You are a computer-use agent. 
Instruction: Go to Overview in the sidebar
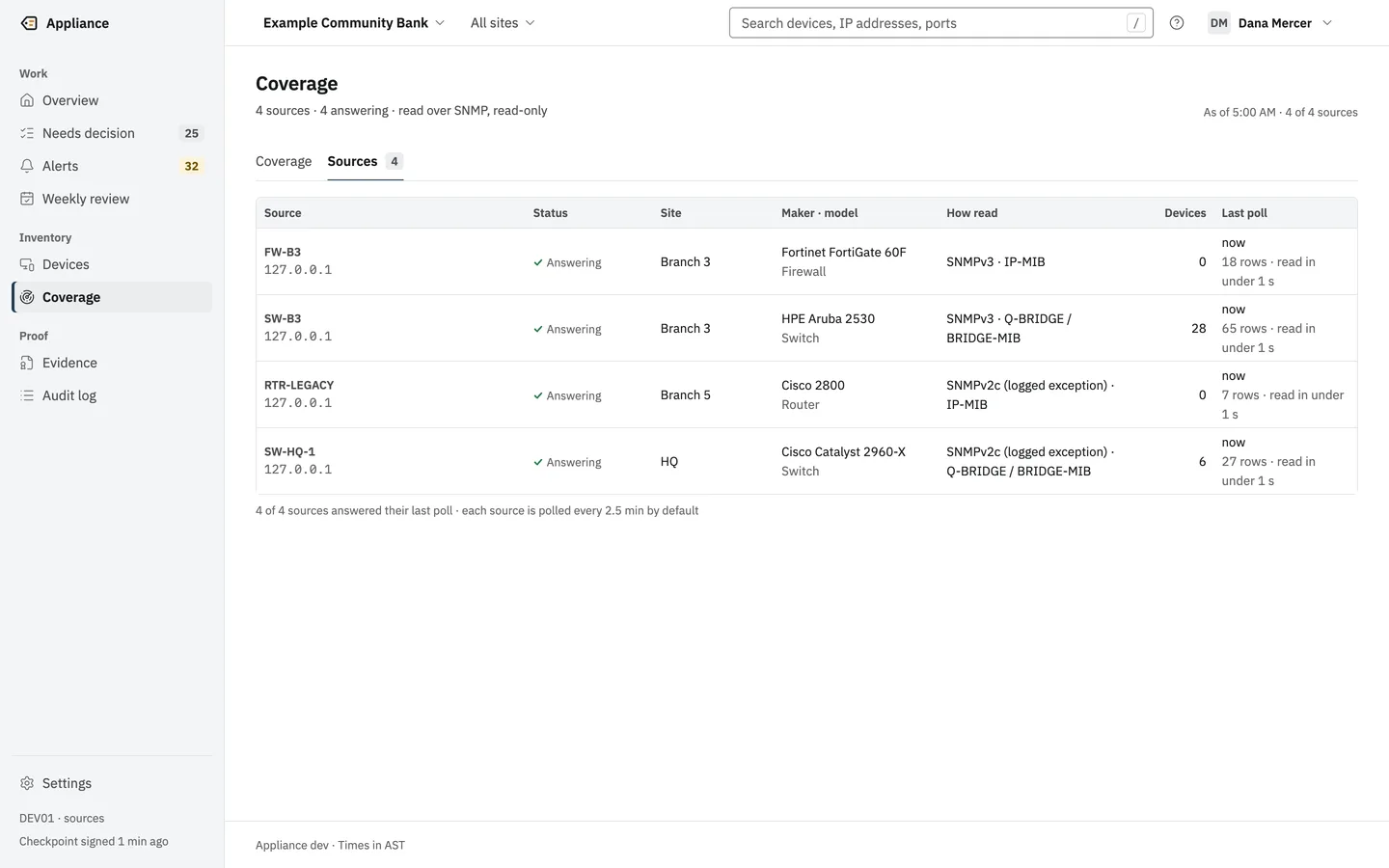[112, 100]
